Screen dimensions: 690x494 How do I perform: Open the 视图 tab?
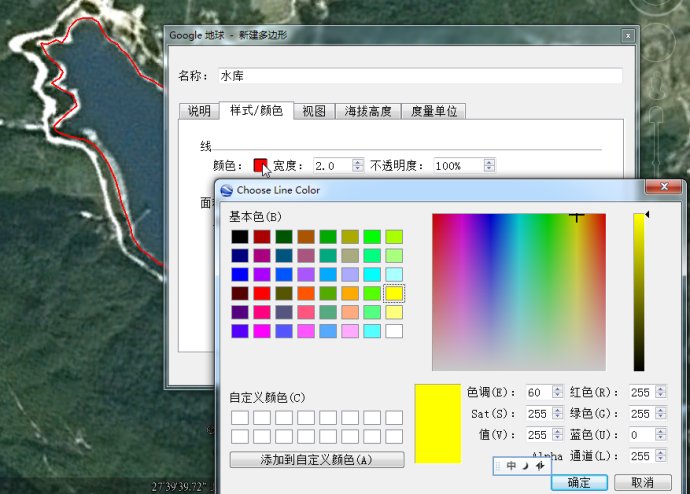[x=314, y=111]
